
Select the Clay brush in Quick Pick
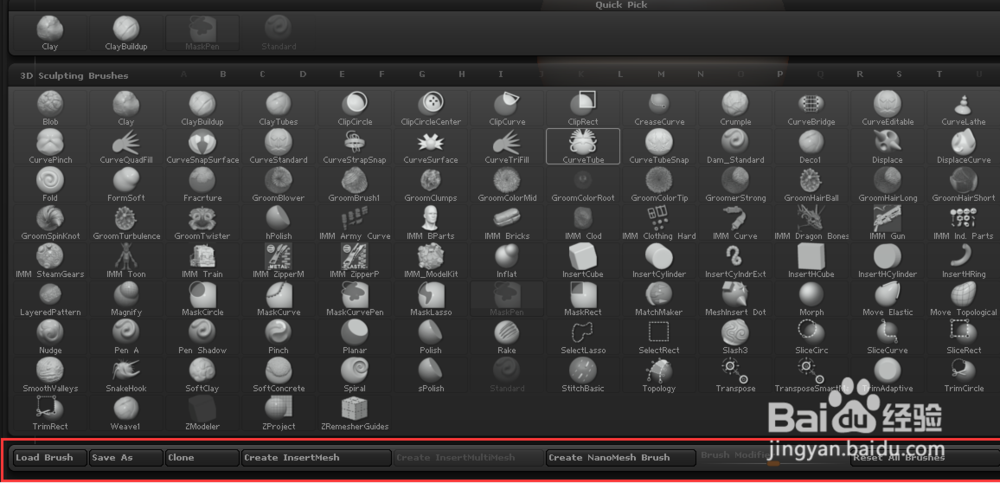click(x=50, y=34)
